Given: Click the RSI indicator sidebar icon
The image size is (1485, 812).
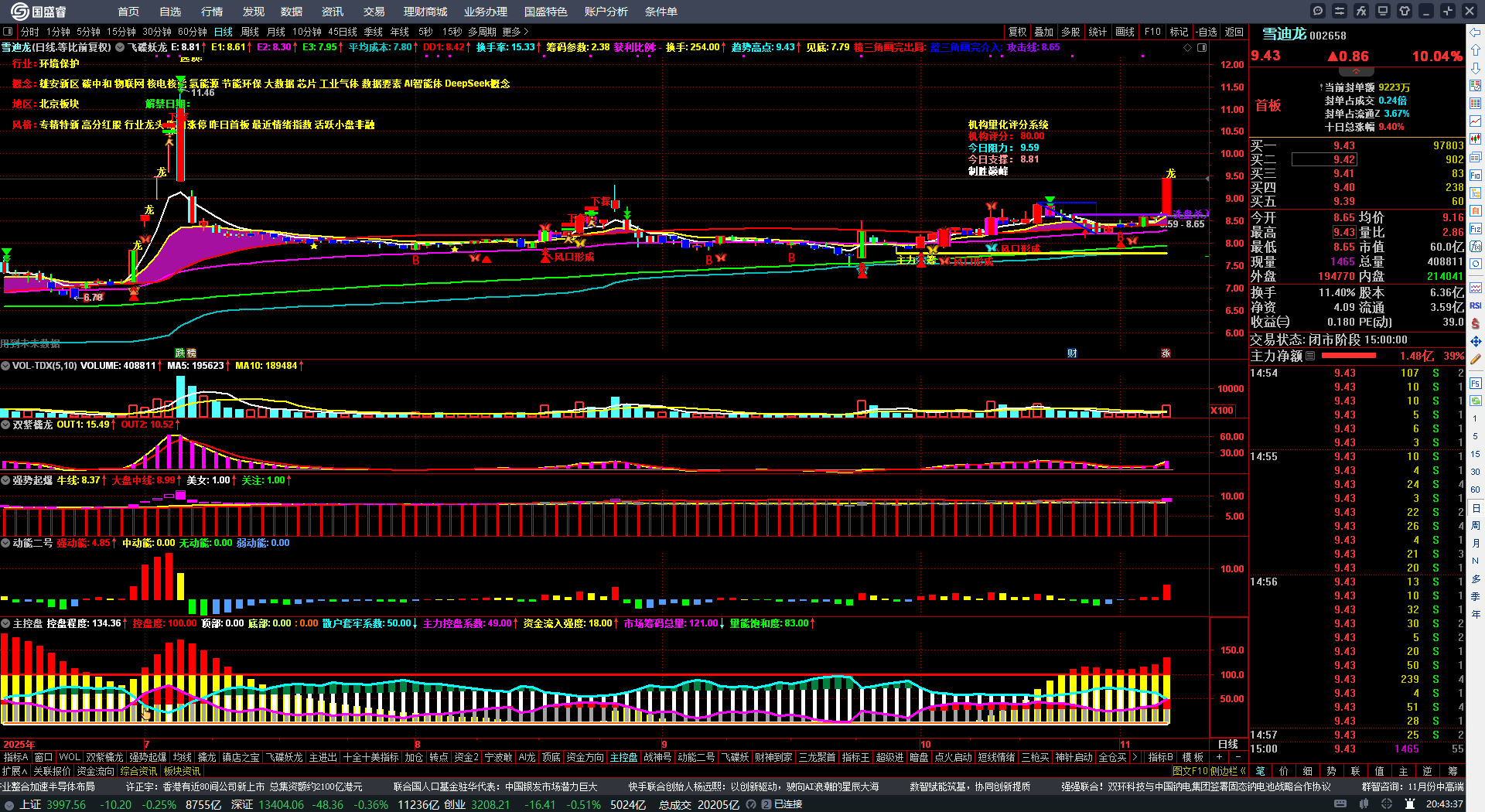Looking at the screenshot, I should click(x=1476, y=305).
